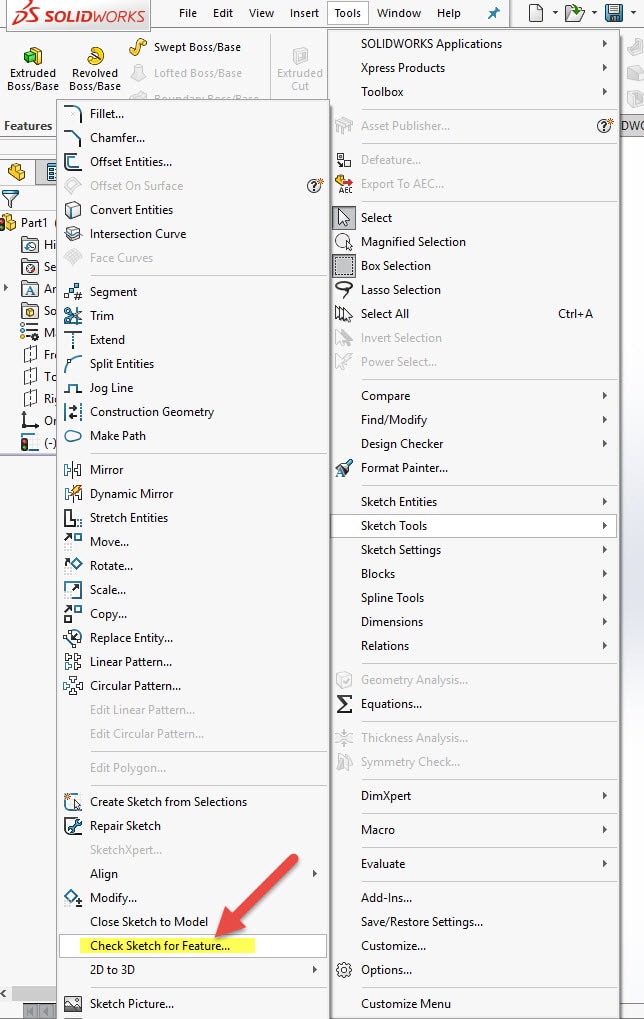Choose the Circular Pattern icon
Screen dimensions: 644x1019
pyautogui.click(x=73, y=686)
